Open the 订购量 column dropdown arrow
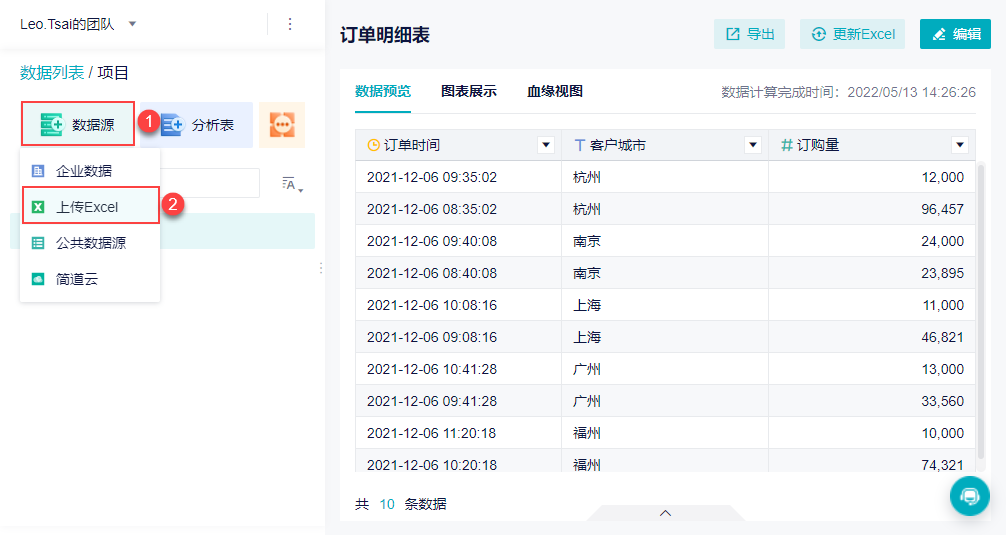 click(x=960, y=145)
